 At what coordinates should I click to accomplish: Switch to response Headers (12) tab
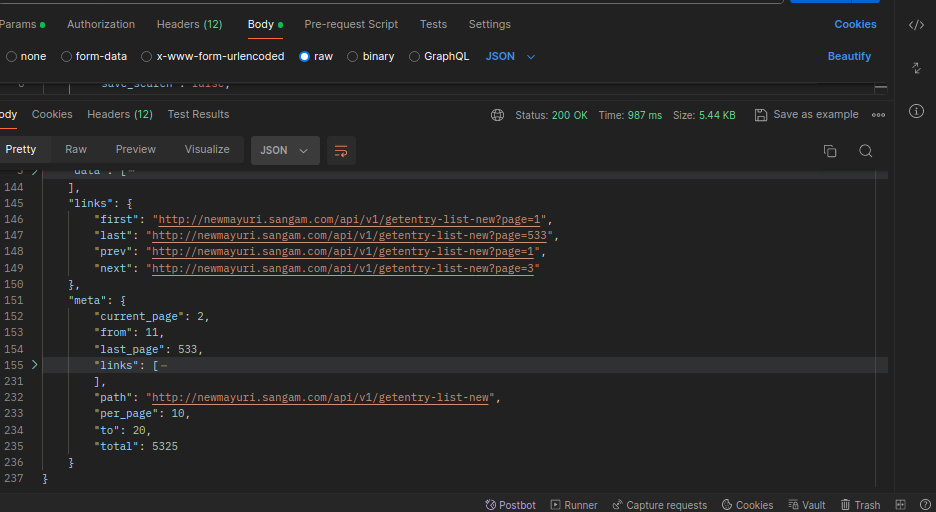(x=120, y=115)
